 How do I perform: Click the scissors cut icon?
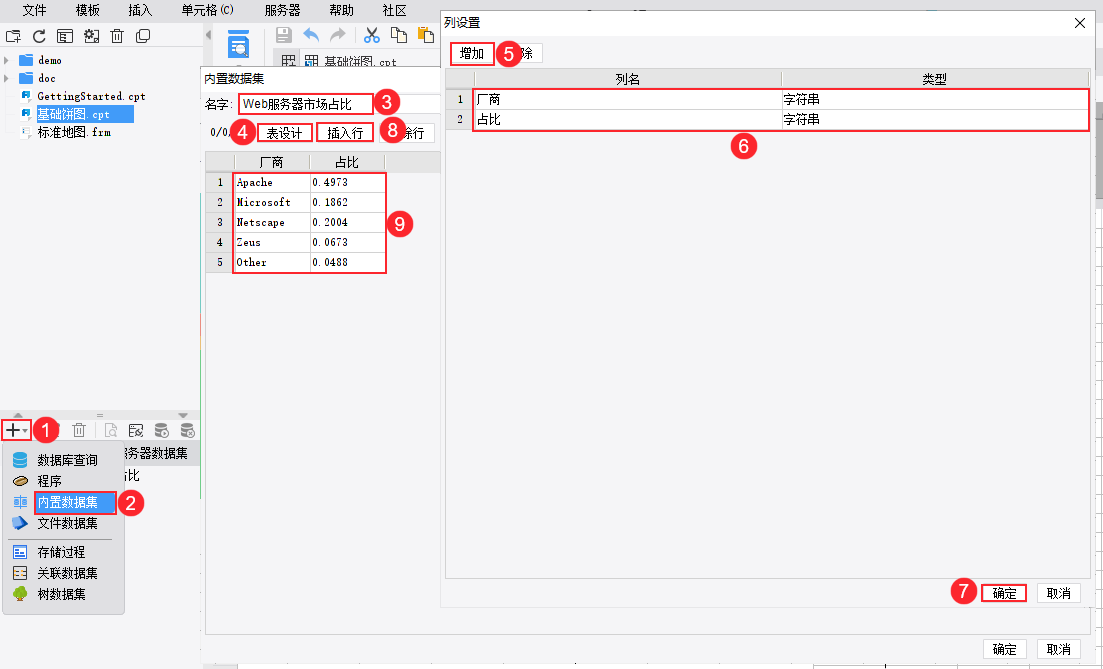click(x=372, y=34)
